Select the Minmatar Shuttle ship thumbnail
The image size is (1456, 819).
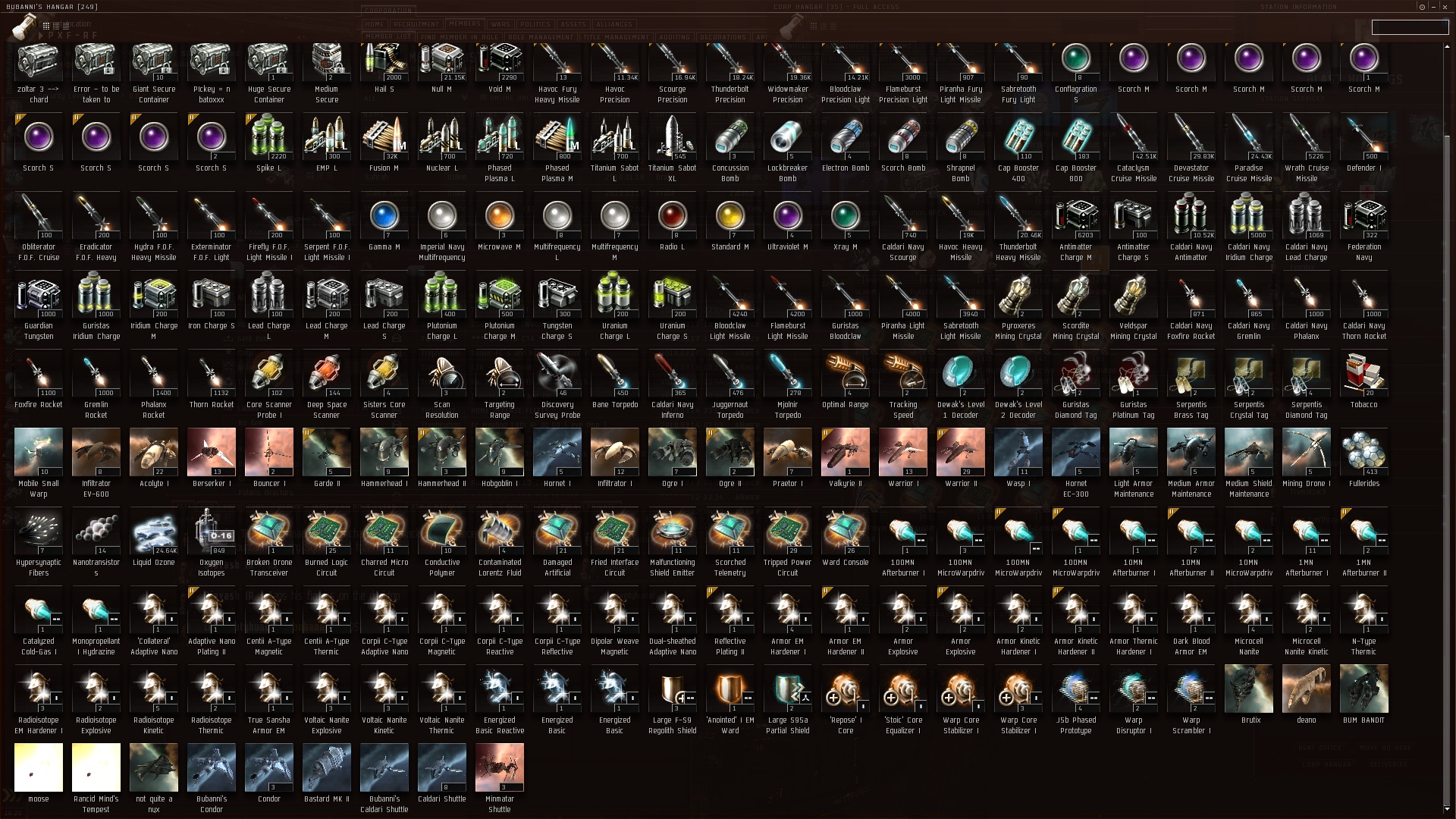(x=500, y=779)
